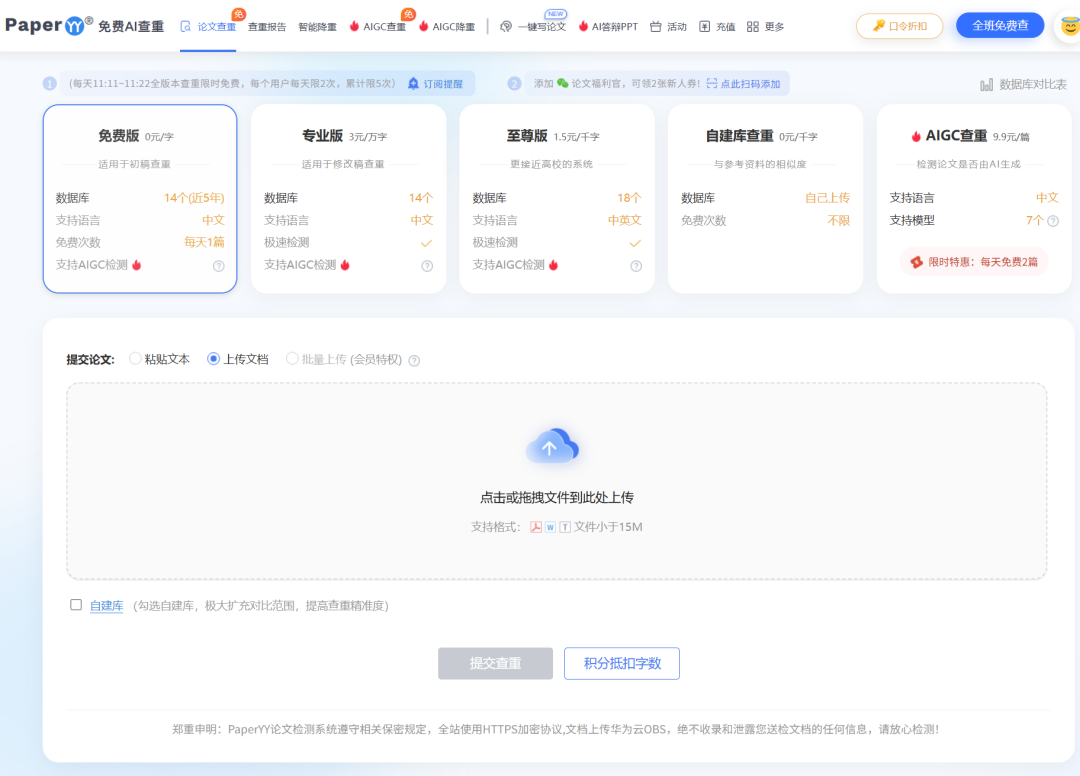Click the cloud upload icon
1080x776 pixels.
pyautogui.click(x=552, y=446)
